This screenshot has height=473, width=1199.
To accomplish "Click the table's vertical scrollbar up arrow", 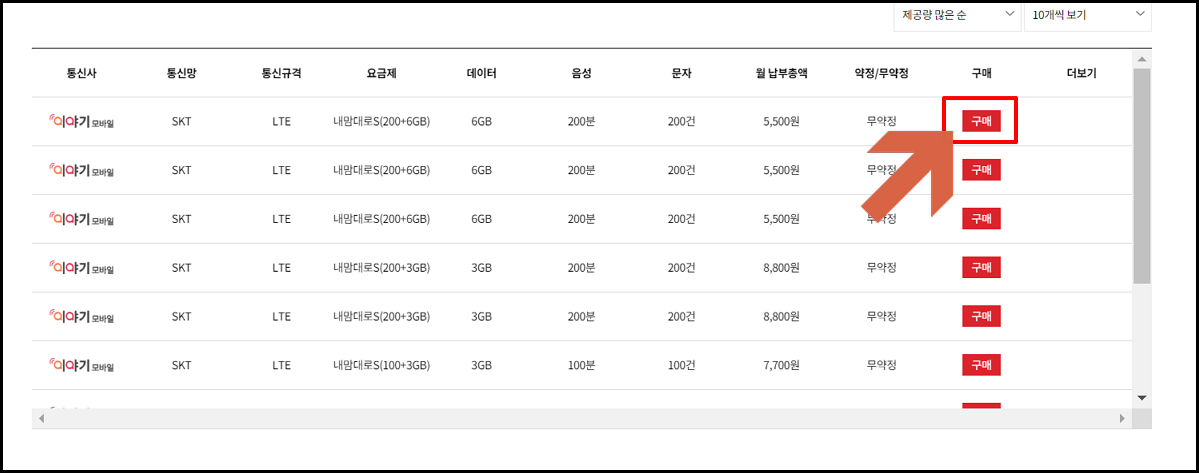I will coord(1142,59).
